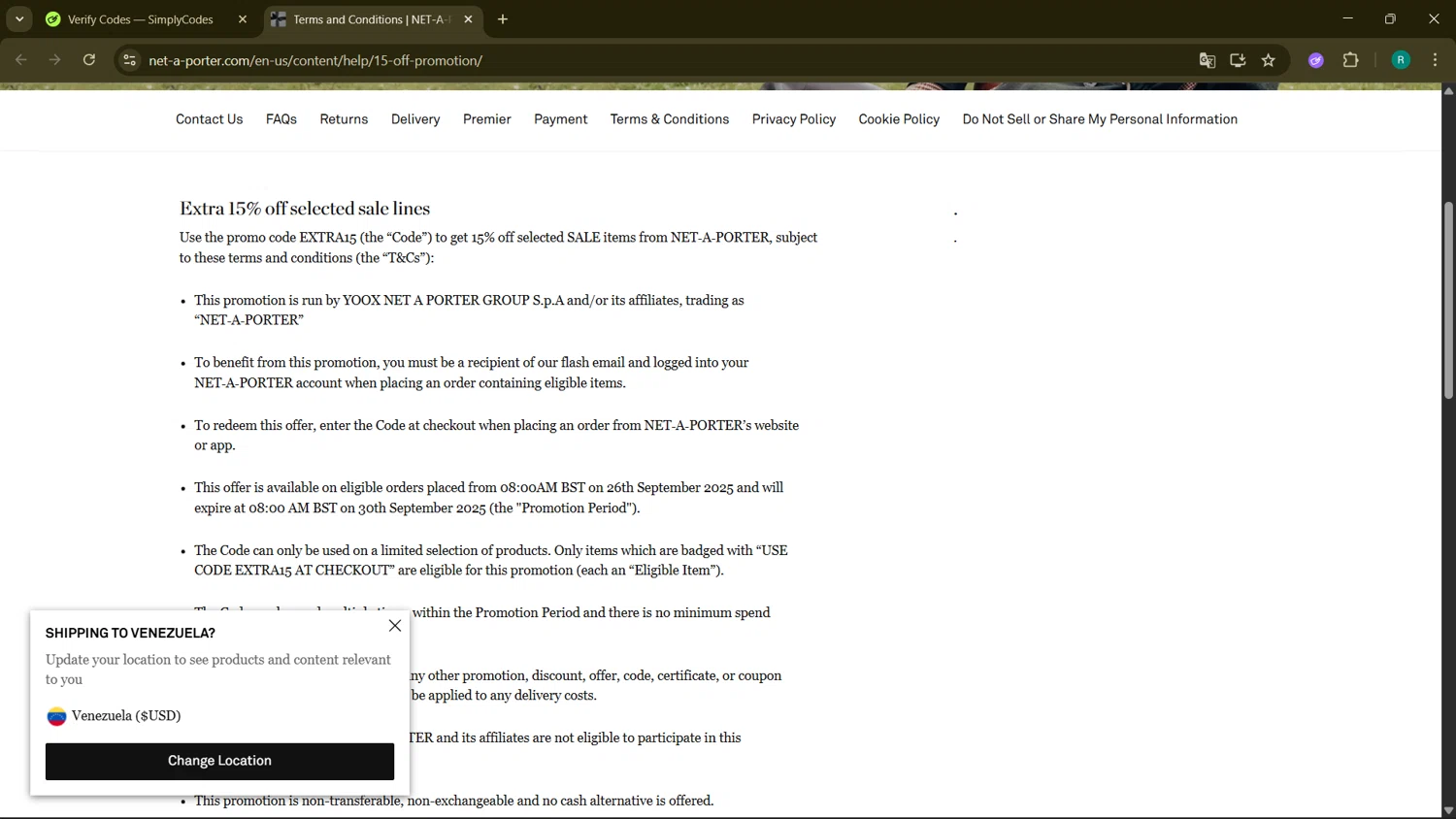Open the tab search dropdown arrow
Viewport: 1456px width, 819px height.
pos(19,19)
